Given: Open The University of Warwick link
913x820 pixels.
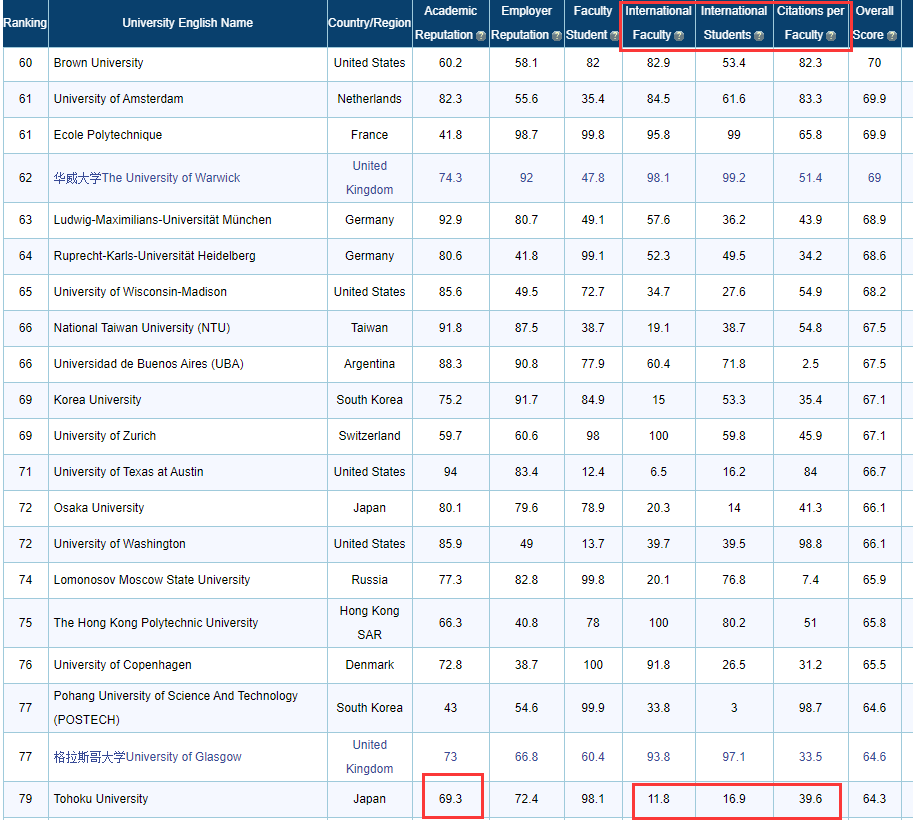Looking at the screenshot, I should point(147,178).
